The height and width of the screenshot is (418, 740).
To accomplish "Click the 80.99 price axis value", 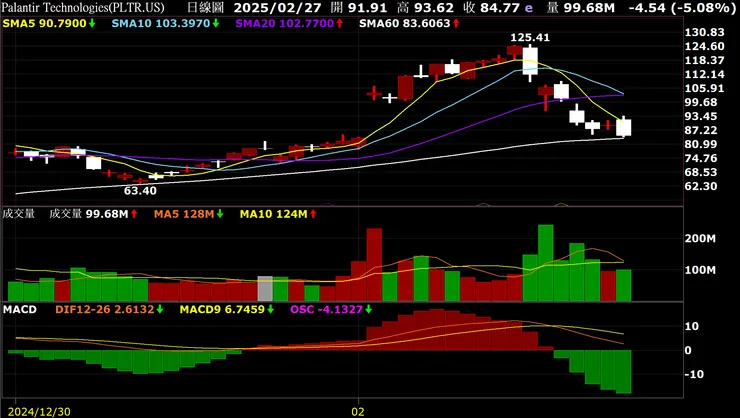I will point(701,144).
